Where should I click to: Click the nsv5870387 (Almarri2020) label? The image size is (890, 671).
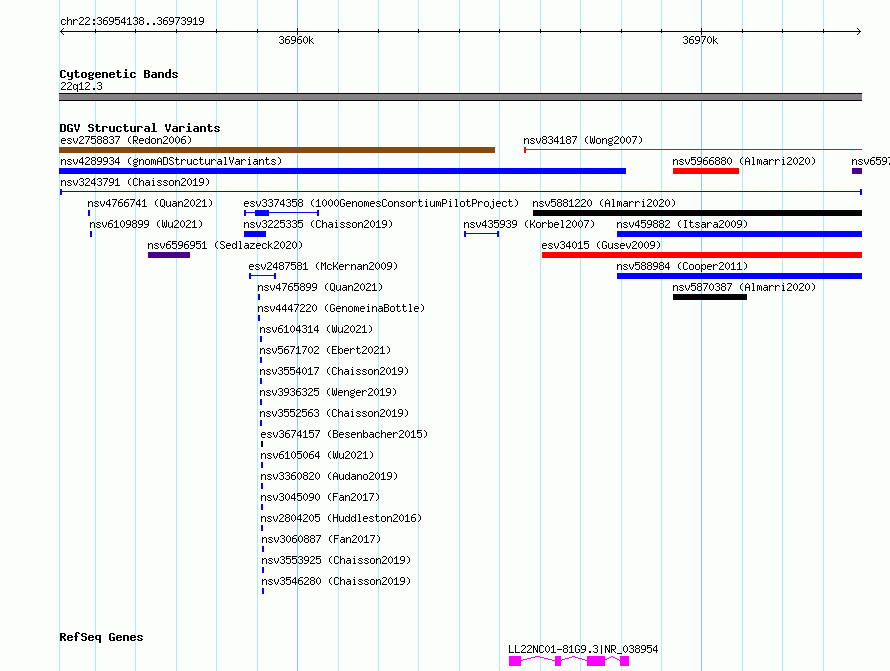click(x=744, y=287)
